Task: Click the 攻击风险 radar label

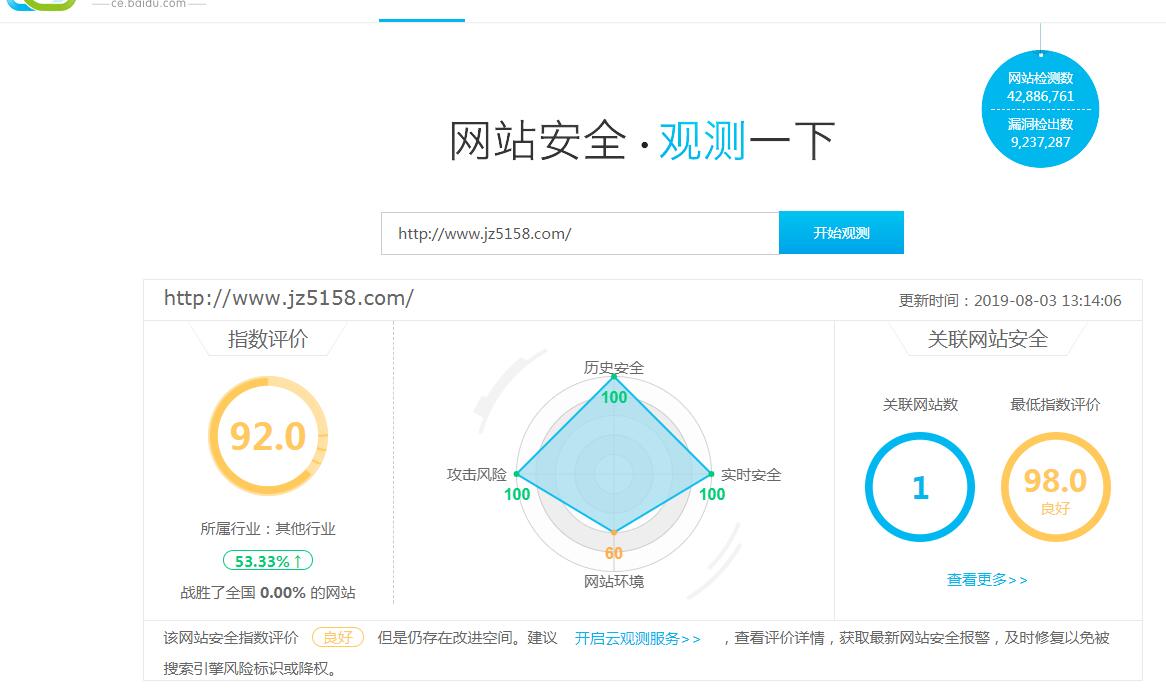Action: pyautogui.click(x=476, y=474)
